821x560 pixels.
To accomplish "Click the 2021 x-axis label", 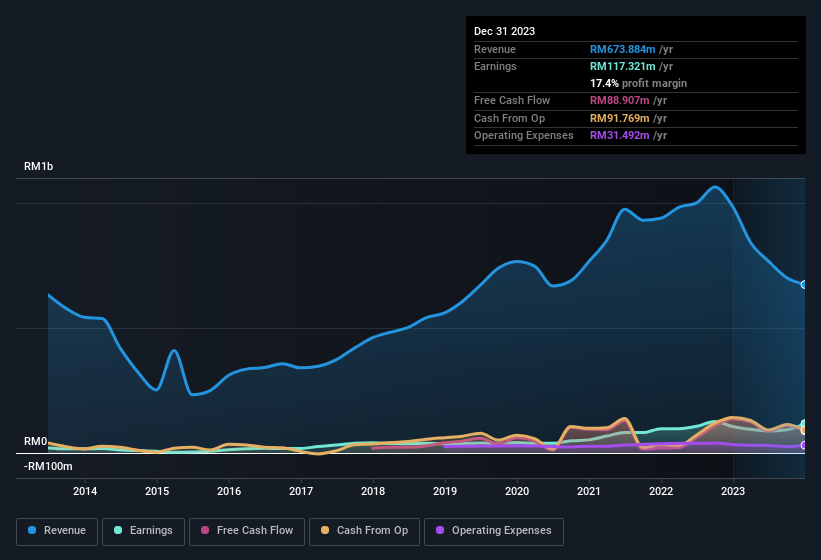I will point(589,491).
